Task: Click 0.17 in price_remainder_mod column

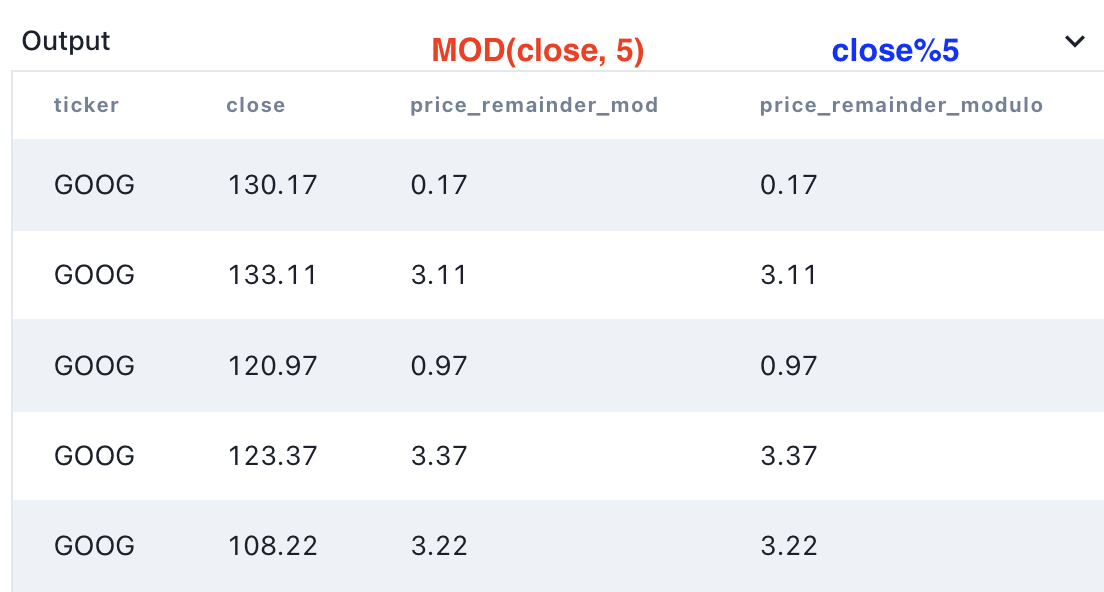Action: point(438,185)
